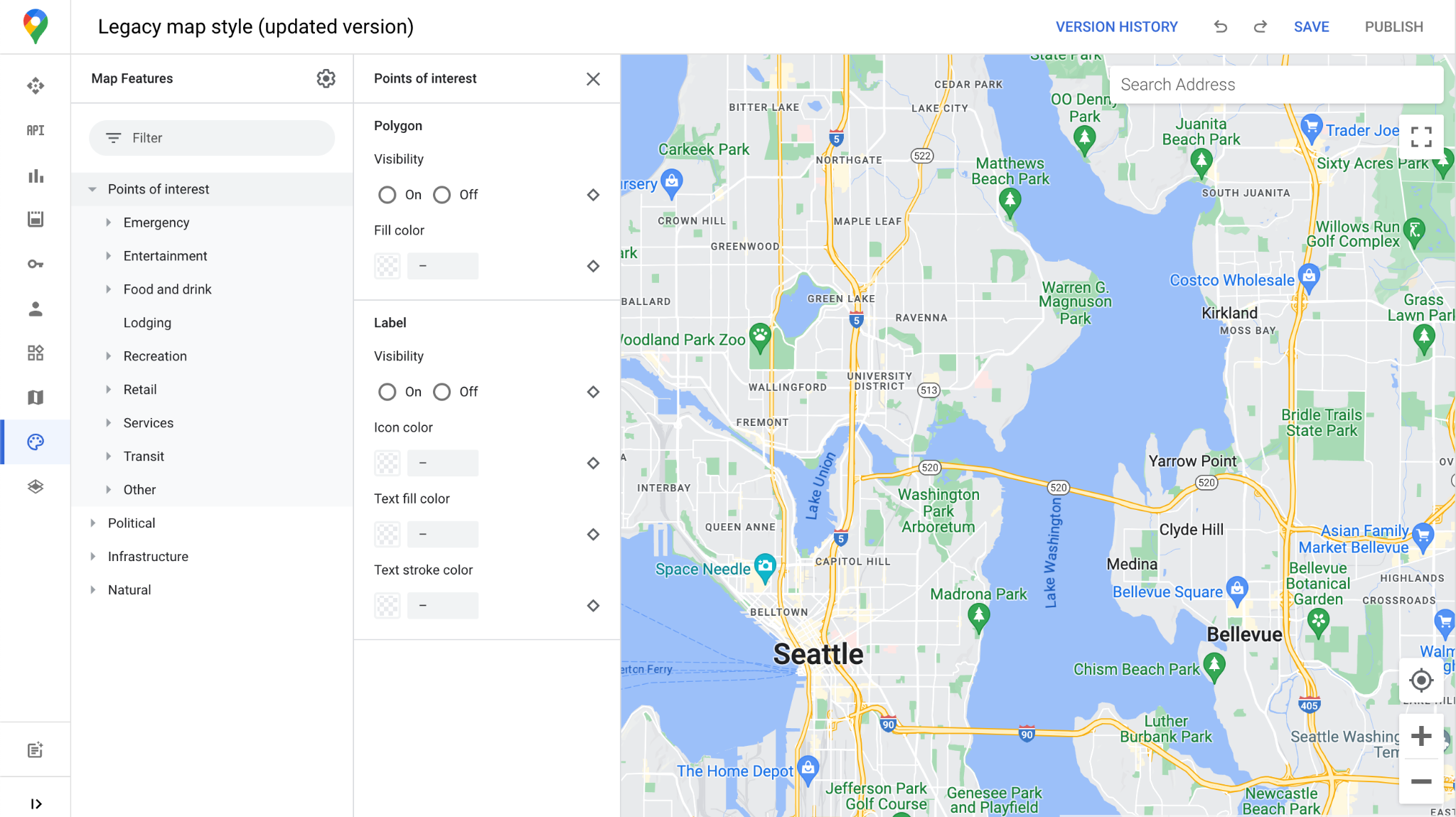This screenshot has width=1456, height=817.
Task: Click the Map Features settings gear icon
Action: point(326,78)
